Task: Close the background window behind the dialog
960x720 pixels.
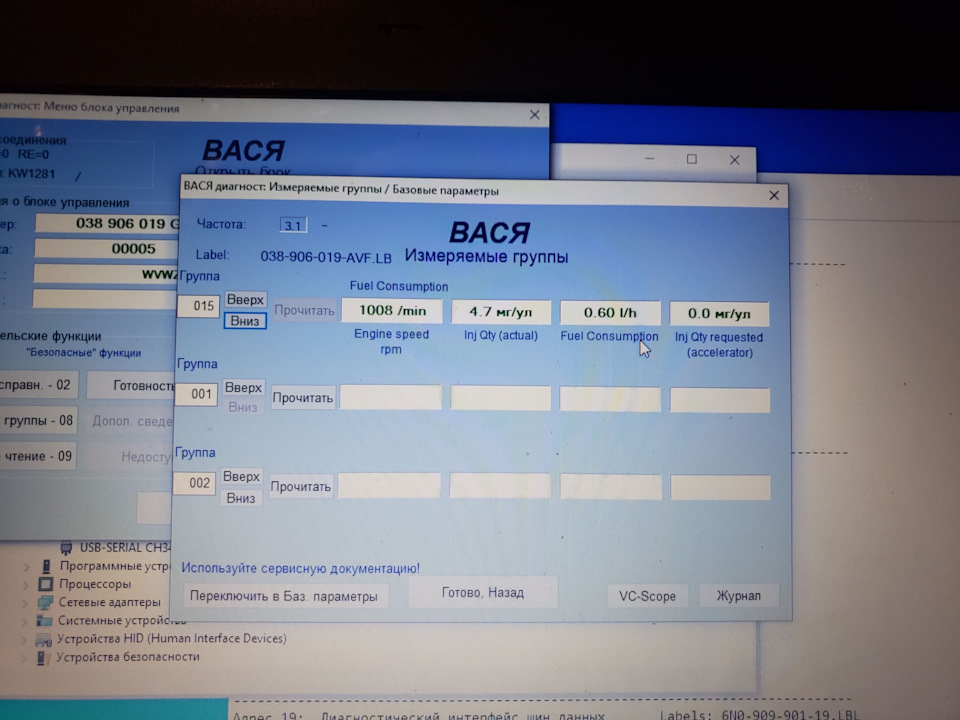Action: click(x=735, y=160)
